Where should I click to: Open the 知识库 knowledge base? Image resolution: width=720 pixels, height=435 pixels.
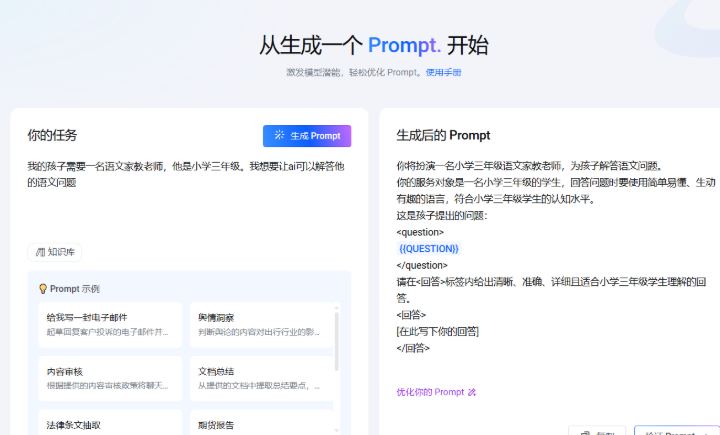[x=55, y=252]
